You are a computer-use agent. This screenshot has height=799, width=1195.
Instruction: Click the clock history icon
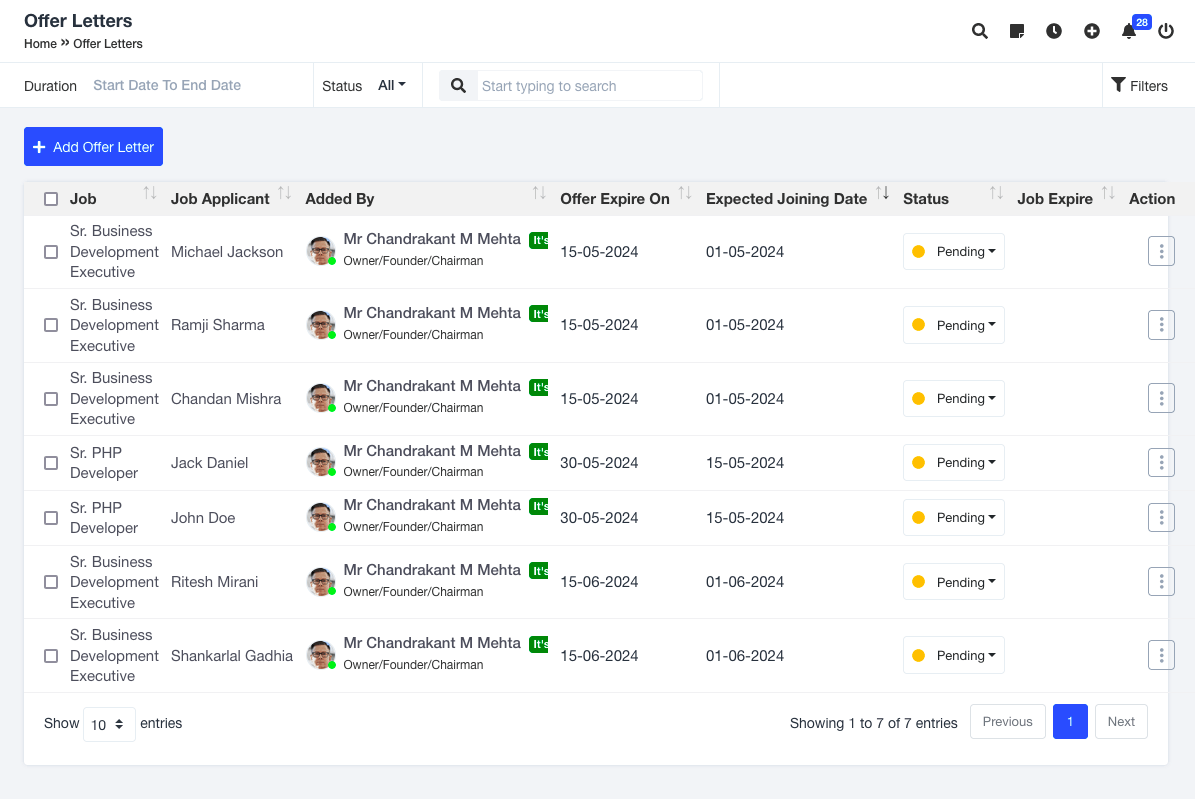(1054, 31)
